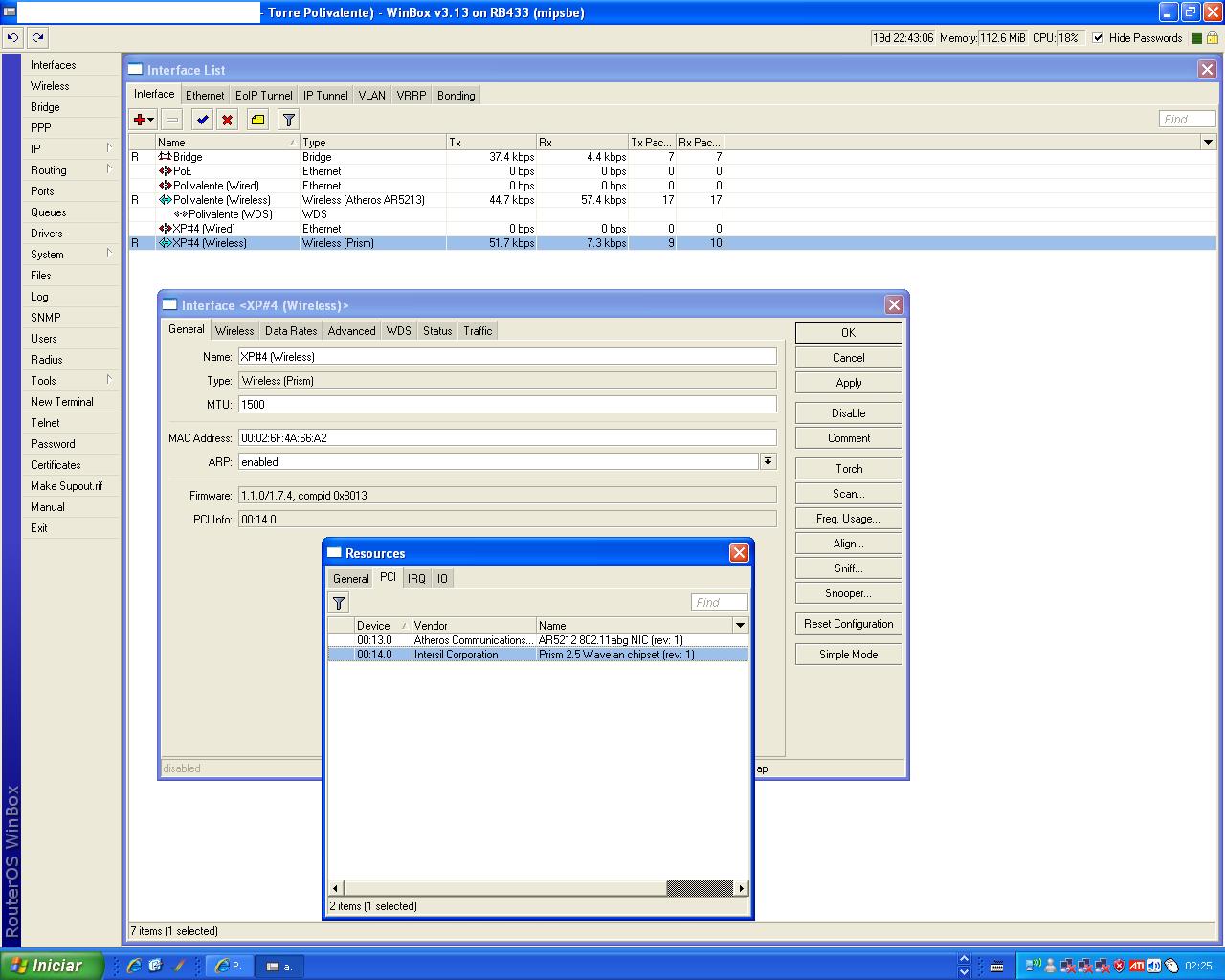Click the Simple Mode button

pyautogui.click(x=849, y=655)
